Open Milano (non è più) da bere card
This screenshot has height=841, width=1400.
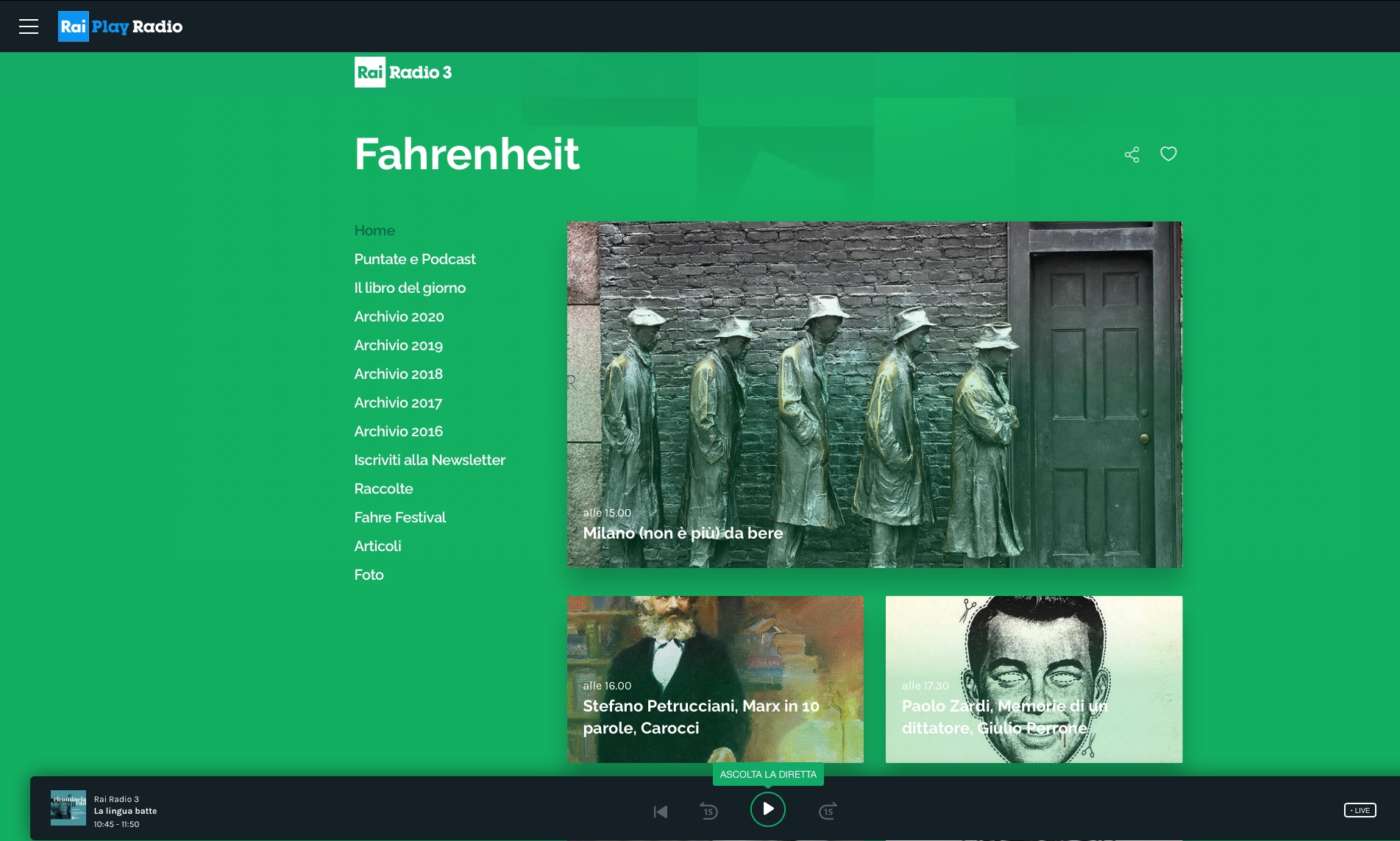[874, 394]
